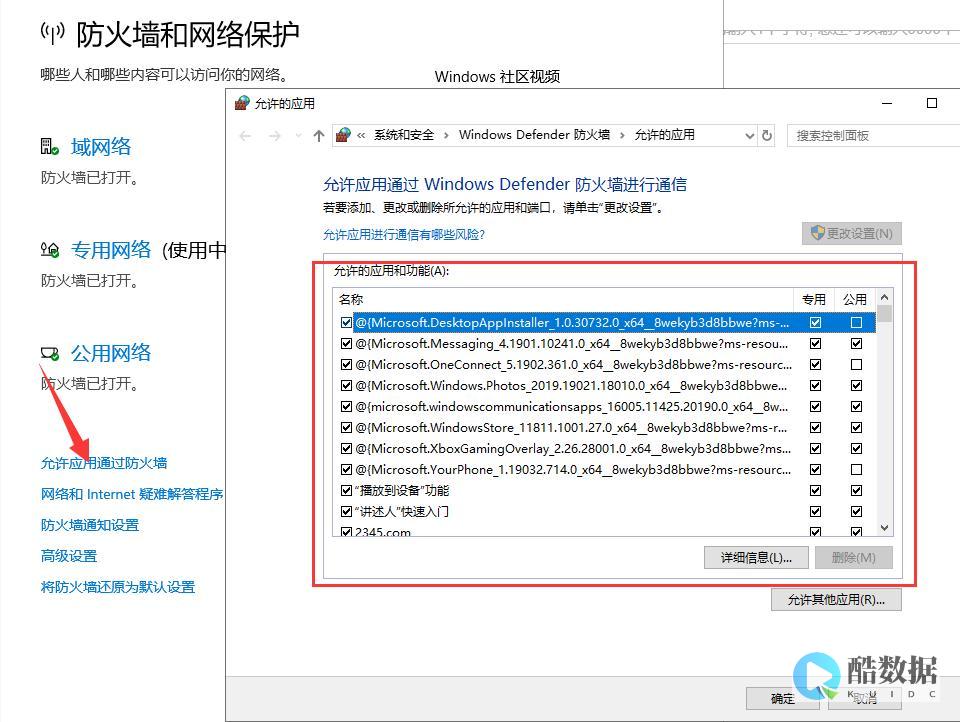Viewport: 960px width, 722px height.
Task: Click the allowed apps window title icon
Action: pyautogui.click(x=242, y=103)
